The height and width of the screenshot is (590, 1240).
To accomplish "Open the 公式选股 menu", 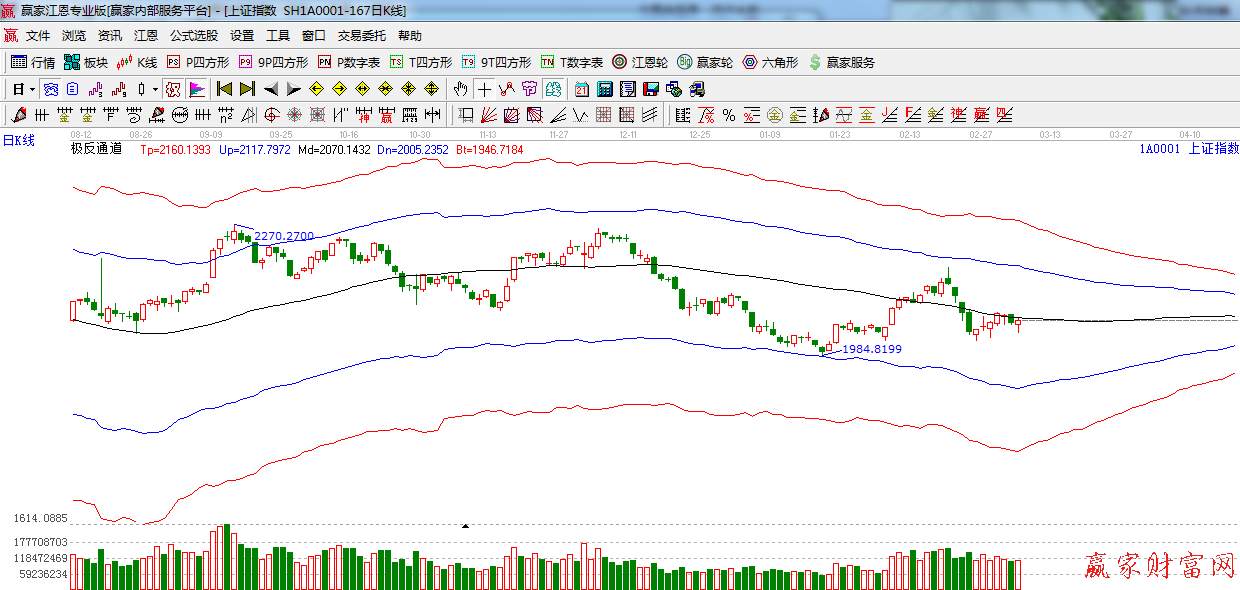I will click(193, 36).
